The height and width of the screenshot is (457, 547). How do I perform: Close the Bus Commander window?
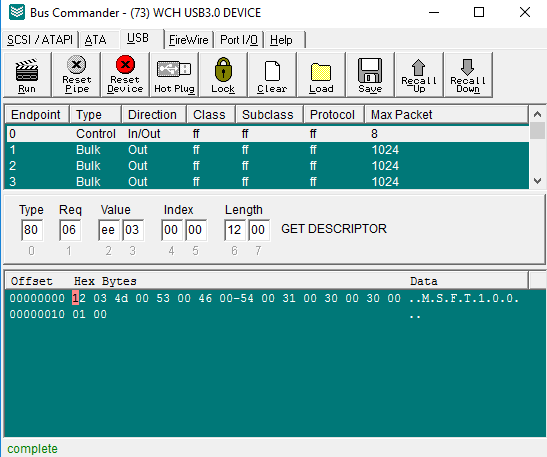point(525,13)
